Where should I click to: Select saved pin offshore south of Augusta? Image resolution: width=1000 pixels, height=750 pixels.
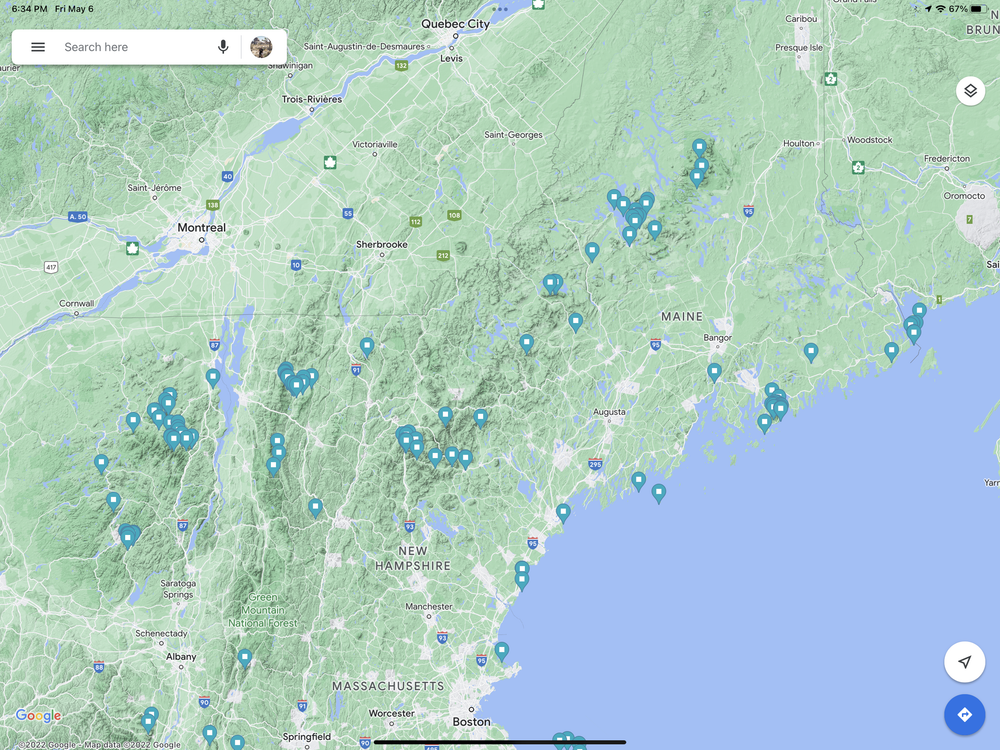(x=659, y=493)
